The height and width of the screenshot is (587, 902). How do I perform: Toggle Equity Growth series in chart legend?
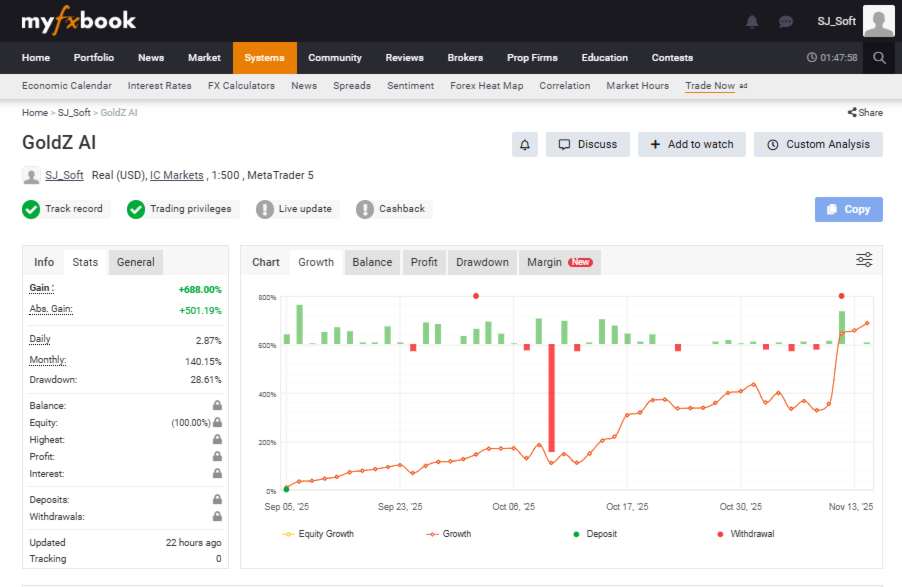click(318, 534)
